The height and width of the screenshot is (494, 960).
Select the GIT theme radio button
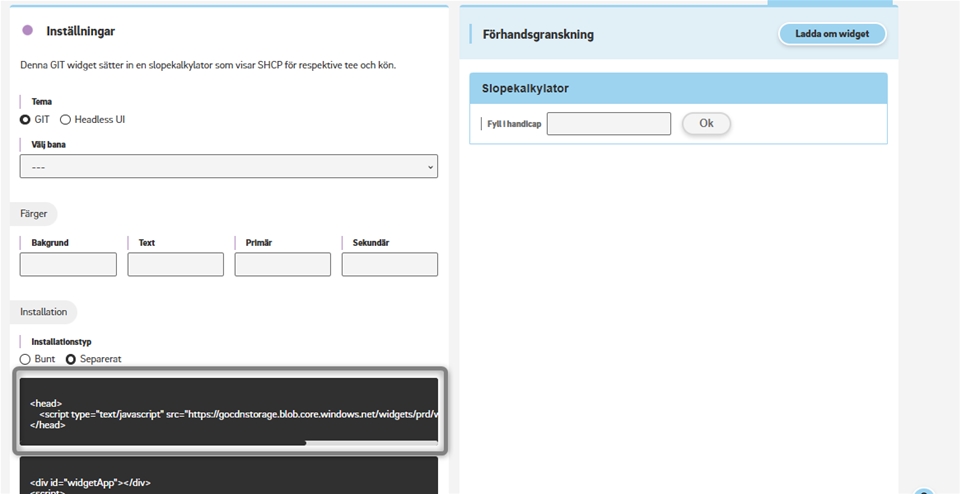tap(26, 120)
